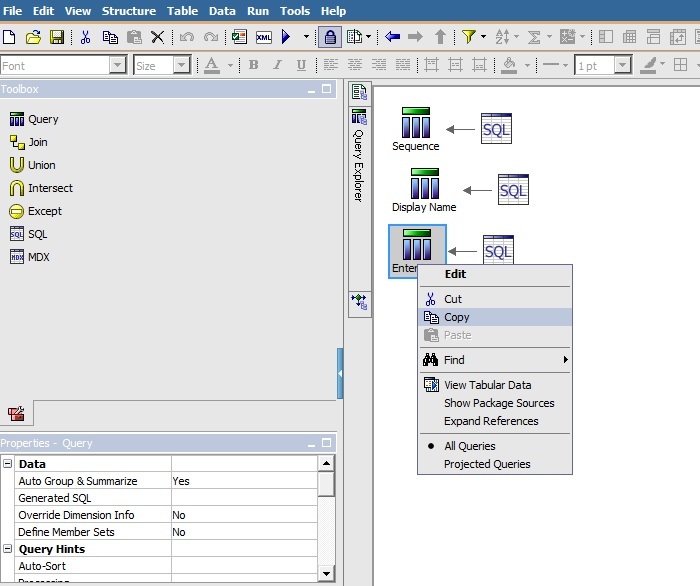The width and height of the screenshot is (700, 586).
Task: Open the Structure menu
Action: (x=129, y=11)
